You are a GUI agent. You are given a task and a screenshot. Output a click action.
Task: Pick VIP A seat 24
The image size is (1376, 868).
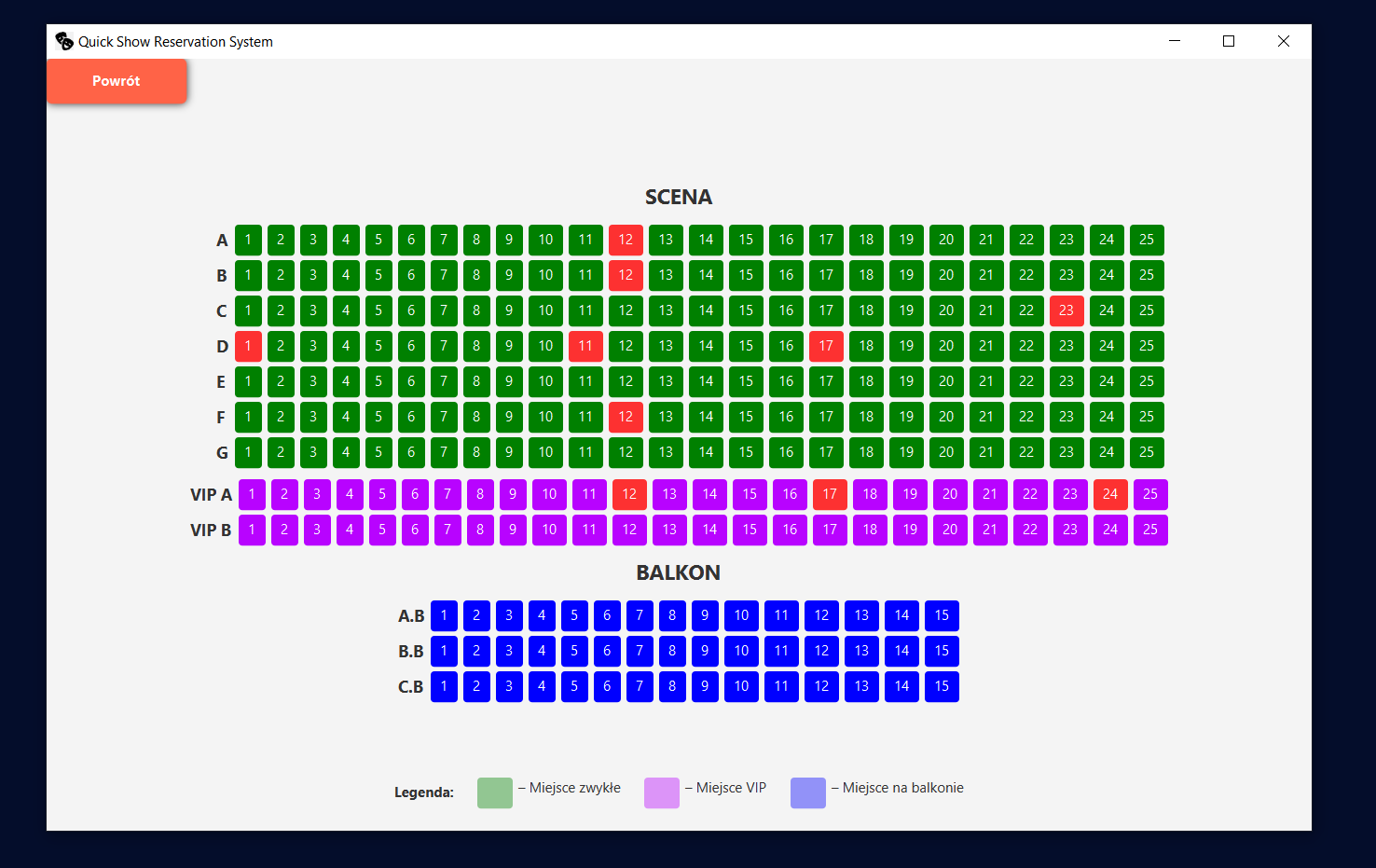1110,494
